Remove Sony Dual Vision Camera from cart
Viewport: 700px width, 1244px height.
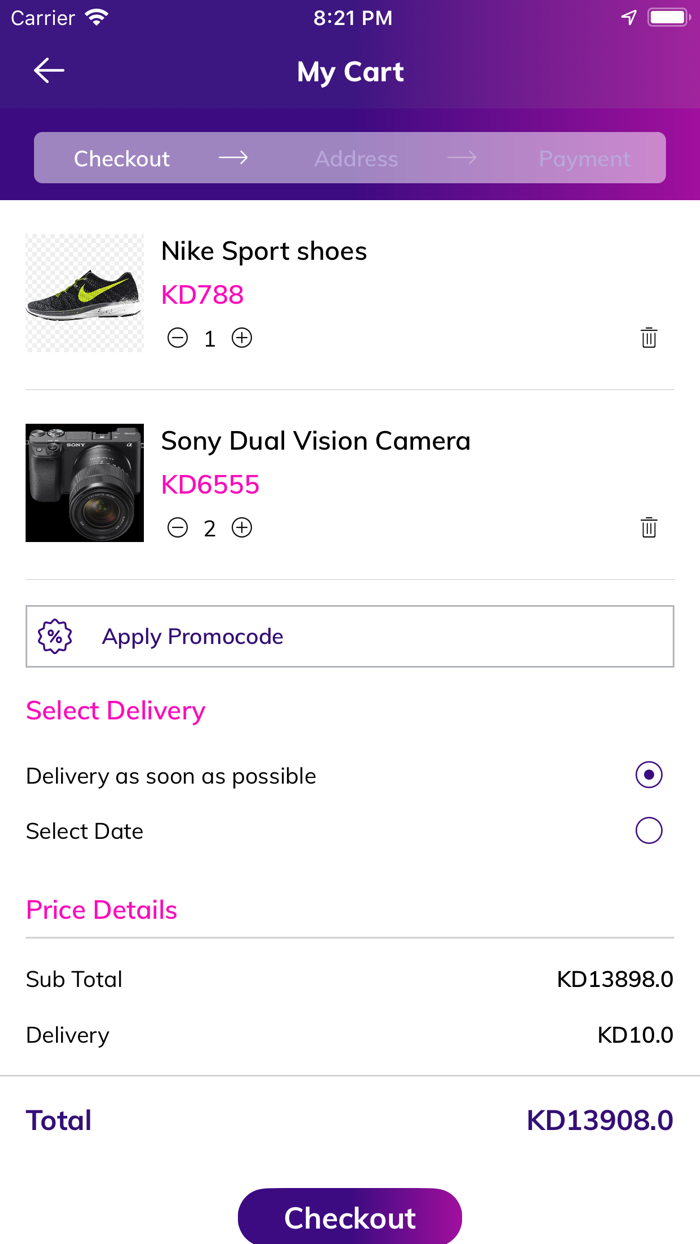click(x=649, y=528)
